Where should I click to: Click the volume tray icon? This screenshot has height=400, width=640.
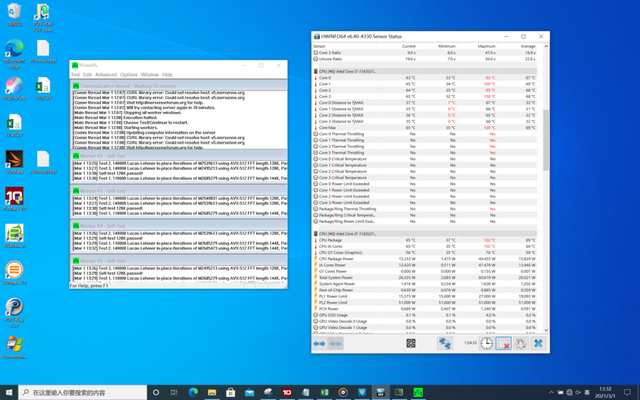(578, 392)
